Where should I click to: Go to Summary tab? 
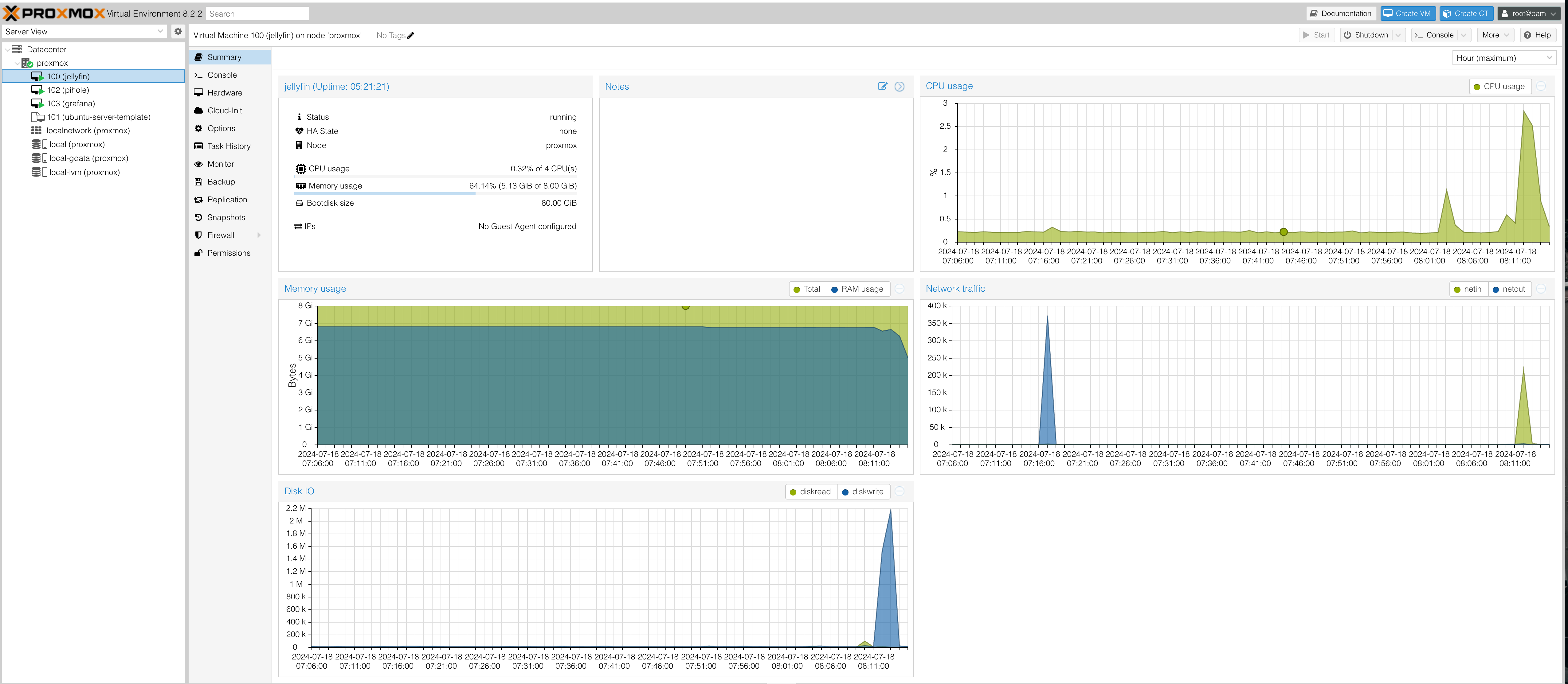pyautogui.click(x=230, y=57)
